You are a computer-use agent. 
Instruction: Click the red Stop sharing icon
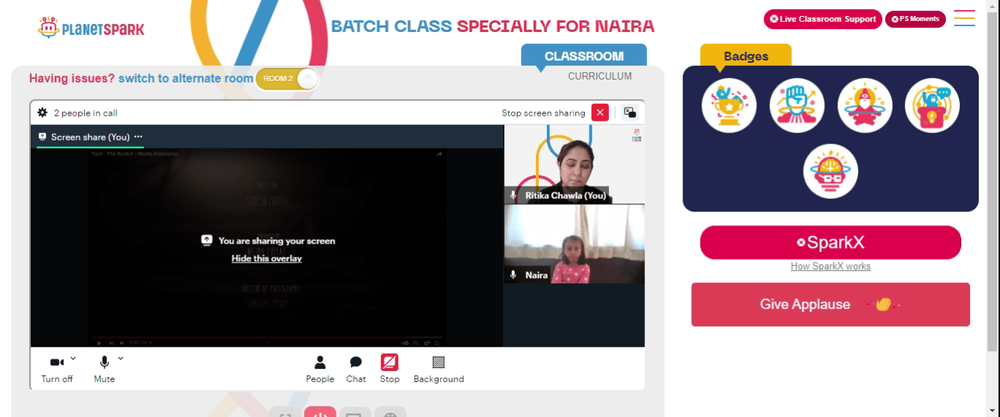[390, 363]
